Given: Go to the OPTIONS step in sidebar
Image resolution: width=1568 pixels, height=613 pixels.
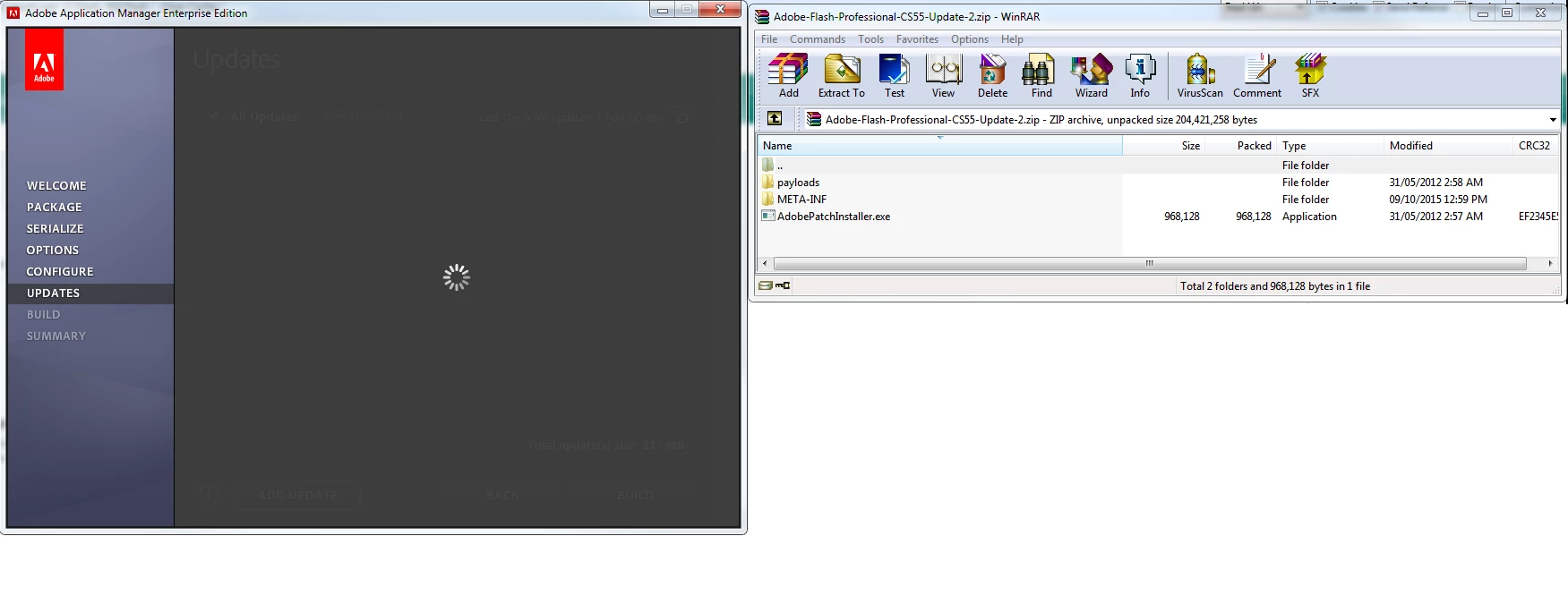Looking at the screenshot, I should 53,250.
